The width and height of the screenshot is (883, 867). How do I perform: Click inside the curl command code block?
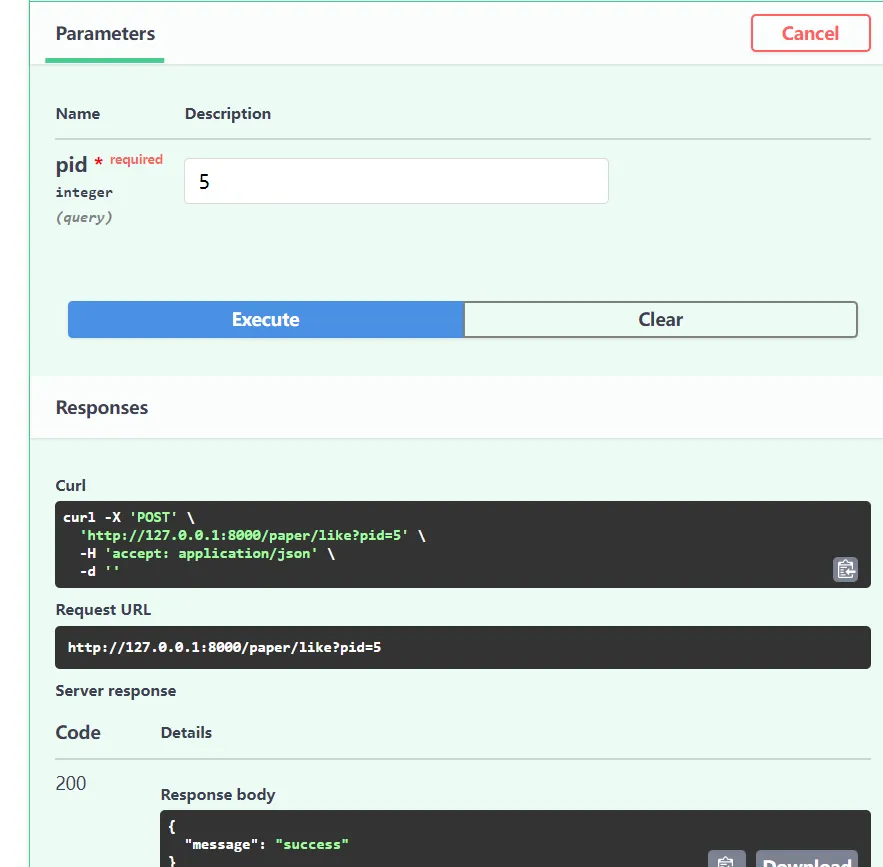point(400,544)
